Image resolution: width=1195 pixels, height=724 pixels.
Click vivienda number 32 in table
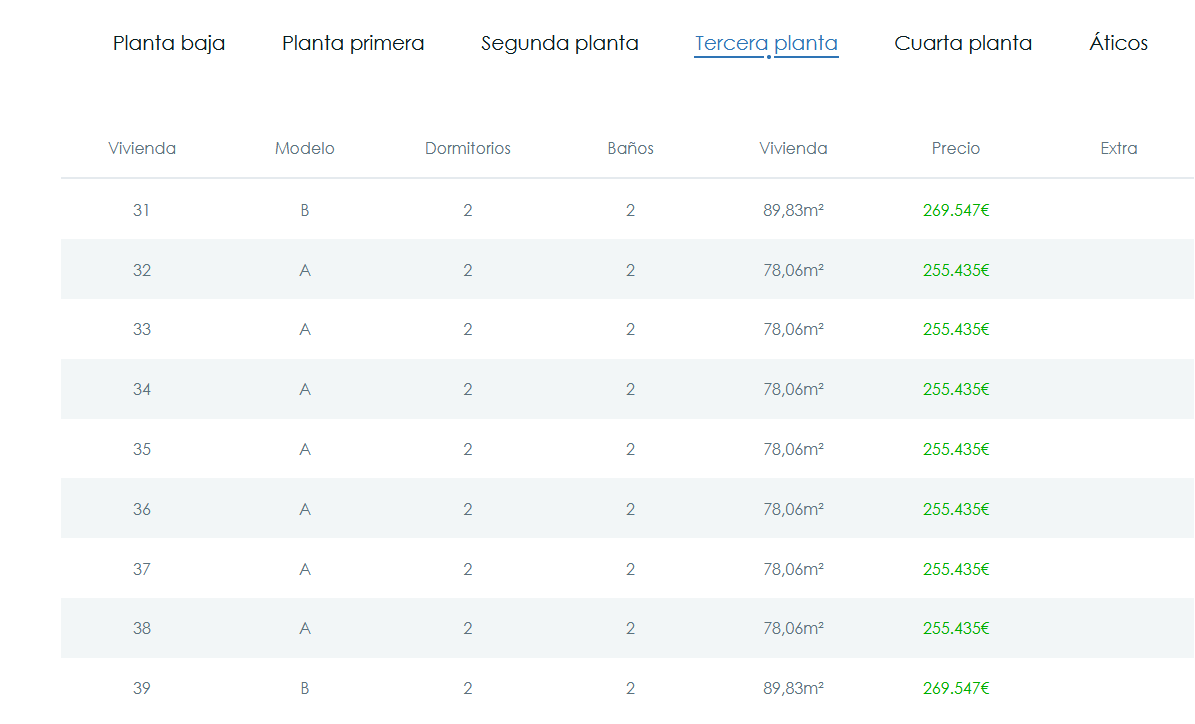[142, 270]
